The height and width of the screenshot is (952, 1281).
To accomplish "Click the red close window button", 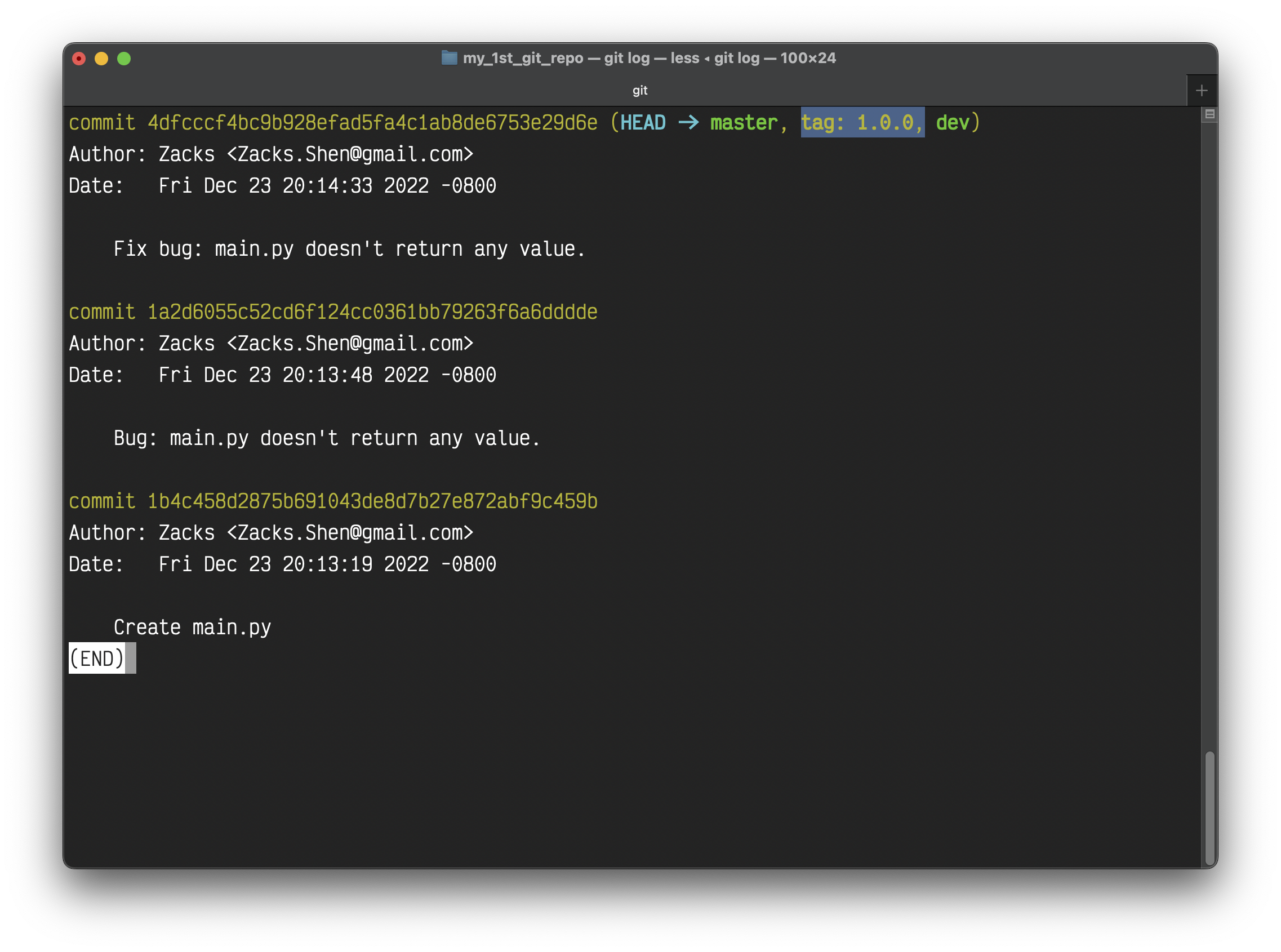I will 79,59.
